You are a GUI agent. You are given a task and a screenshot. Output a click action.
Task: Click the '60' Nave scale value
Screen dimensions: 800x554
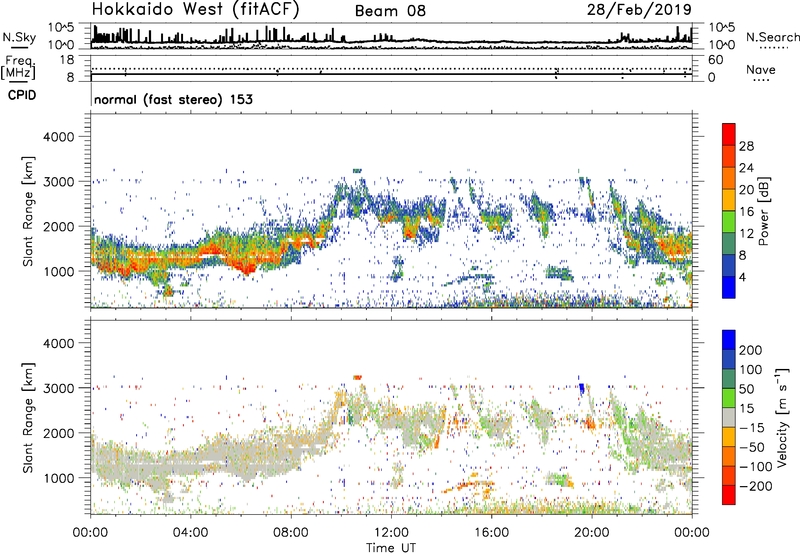pyautogui.click(x=715, y=60)
